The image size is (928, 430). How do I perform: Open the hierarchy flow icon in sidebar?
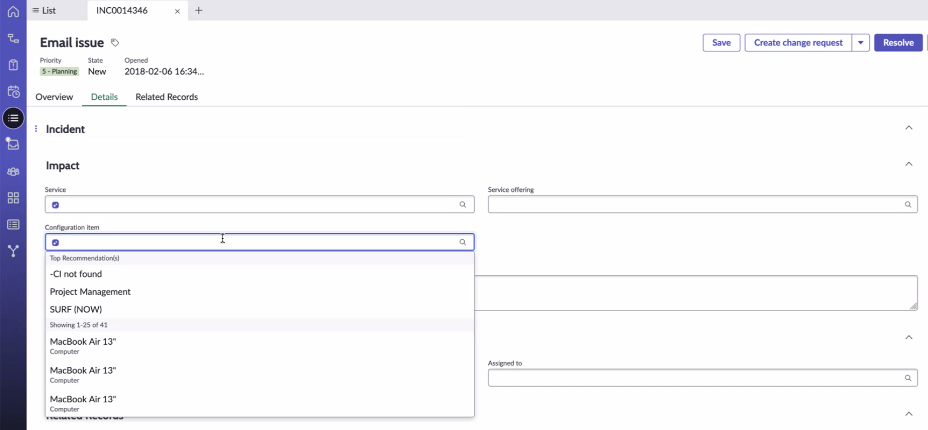[x=13, y=38]
